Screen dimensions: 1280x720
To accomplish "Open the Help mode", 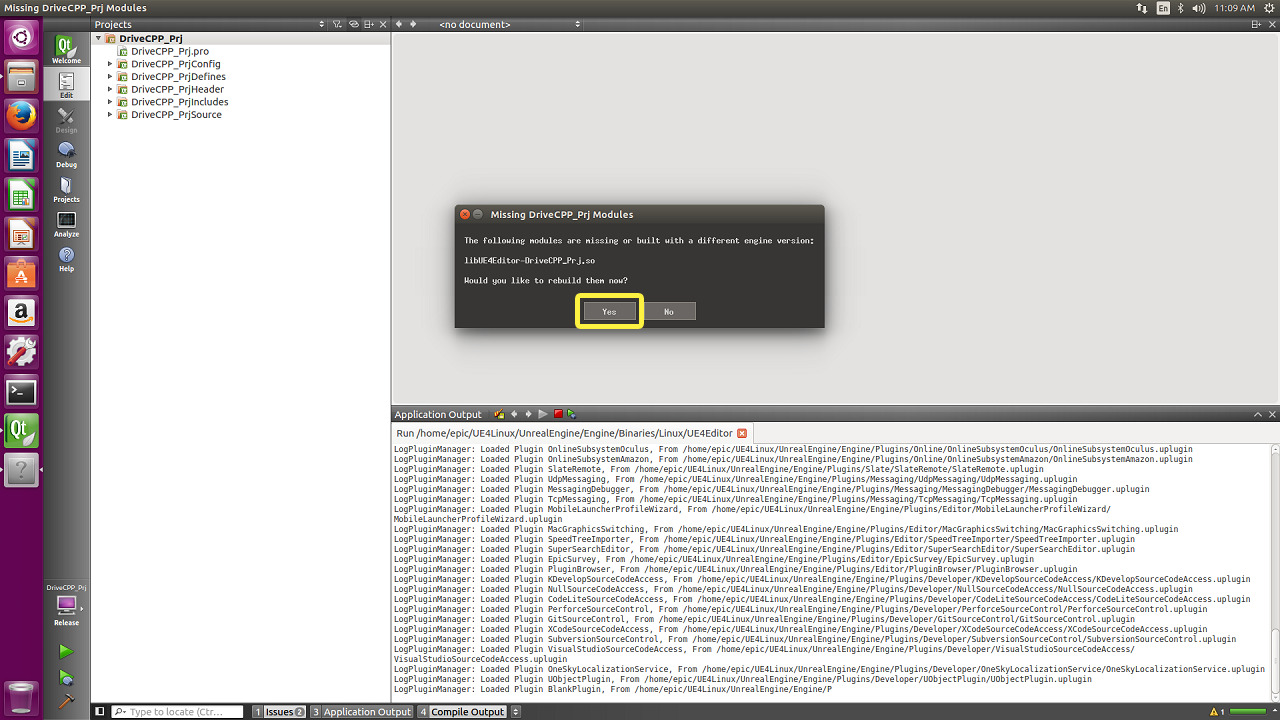I will tap(66, 259).
